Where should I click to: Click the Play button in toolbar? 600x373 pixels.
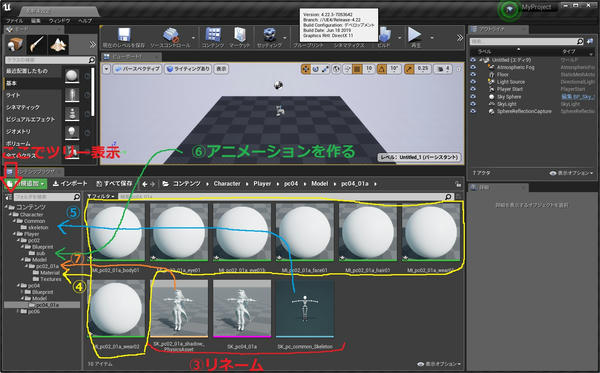coord(415,37)
